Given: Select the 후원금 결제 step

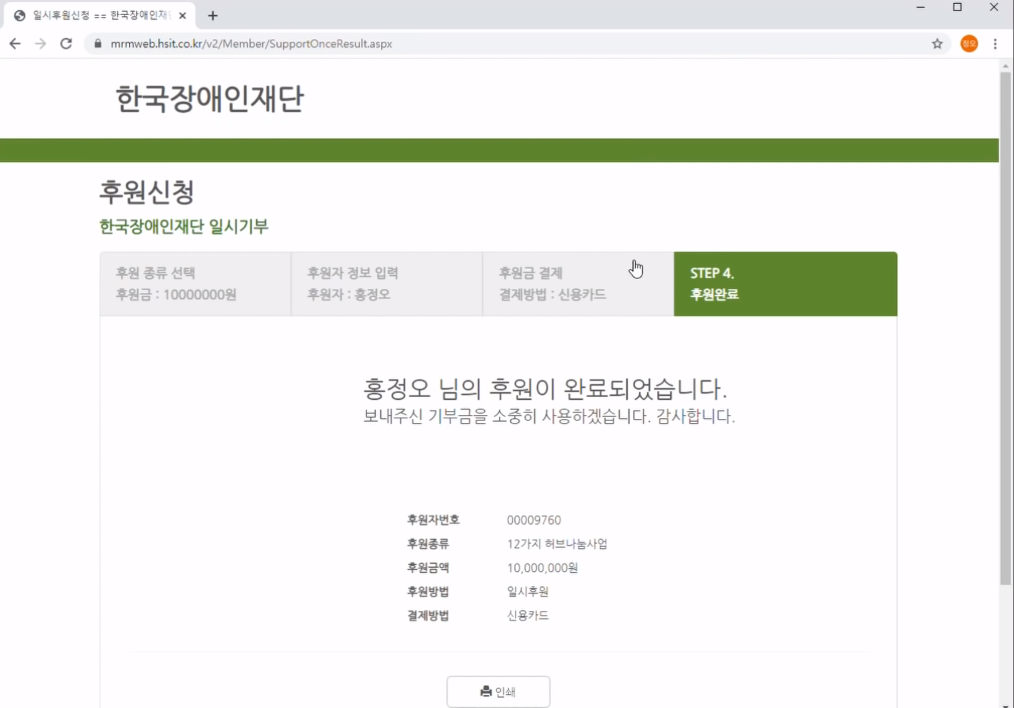Looking at the screenshot, I should point(578,284).
